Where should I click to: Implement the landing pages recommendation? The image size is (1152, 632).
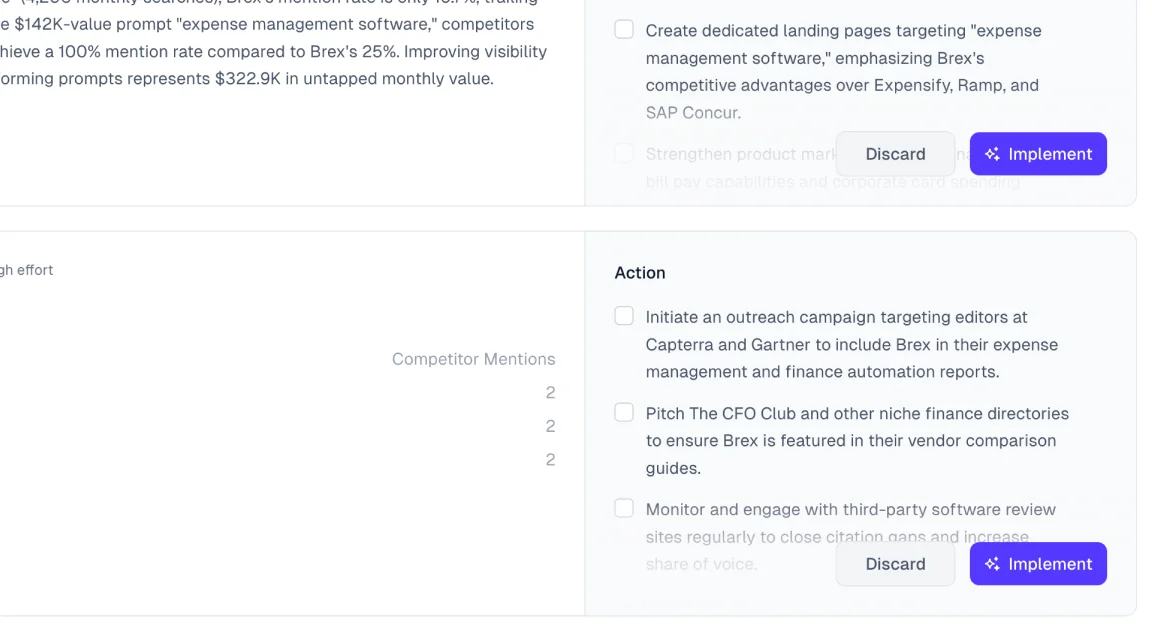pos(1038,154)
